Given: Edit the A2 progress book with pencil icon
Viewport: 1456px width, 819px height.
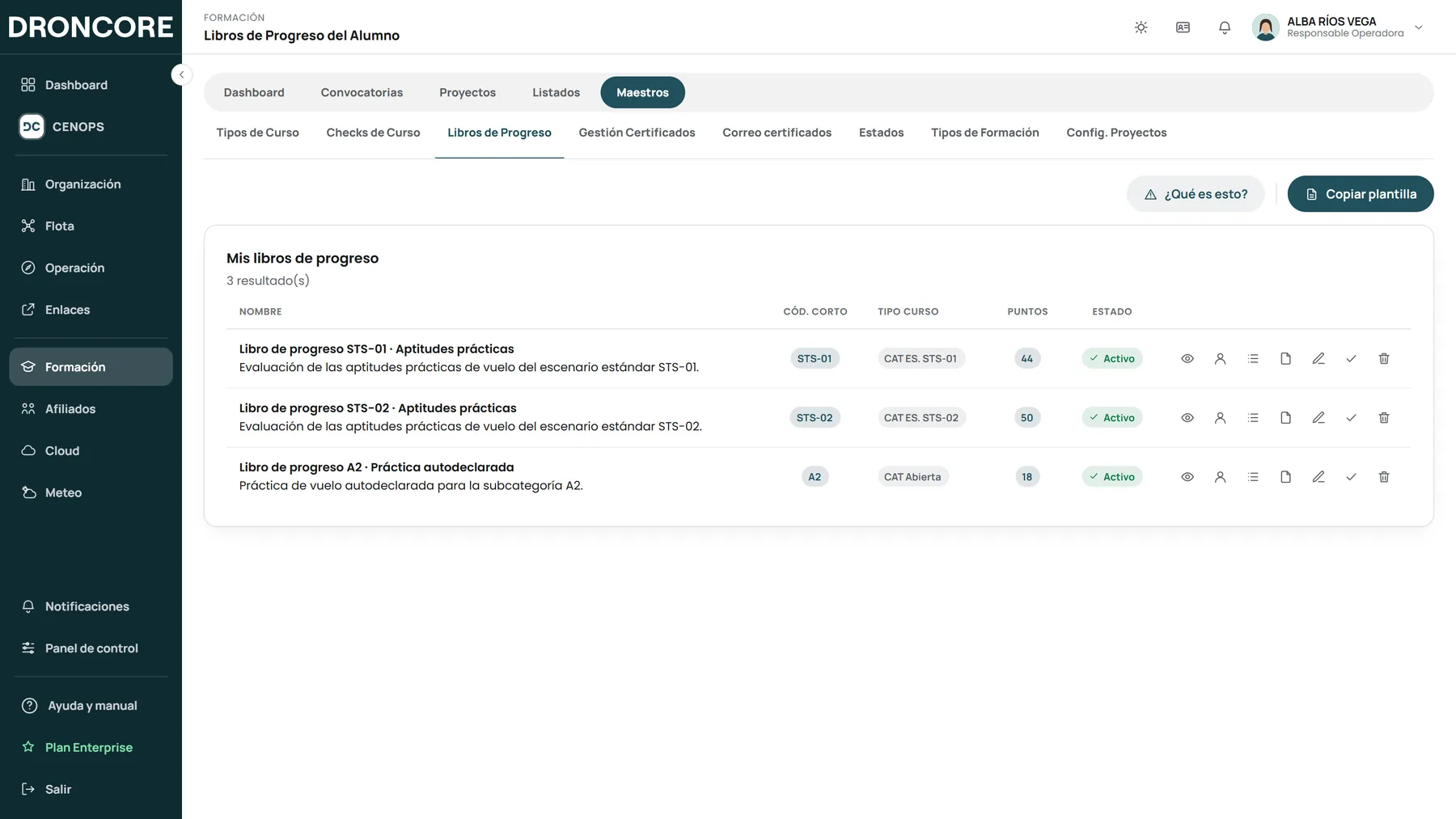Looking at the screenshot, I should 1318,476.
